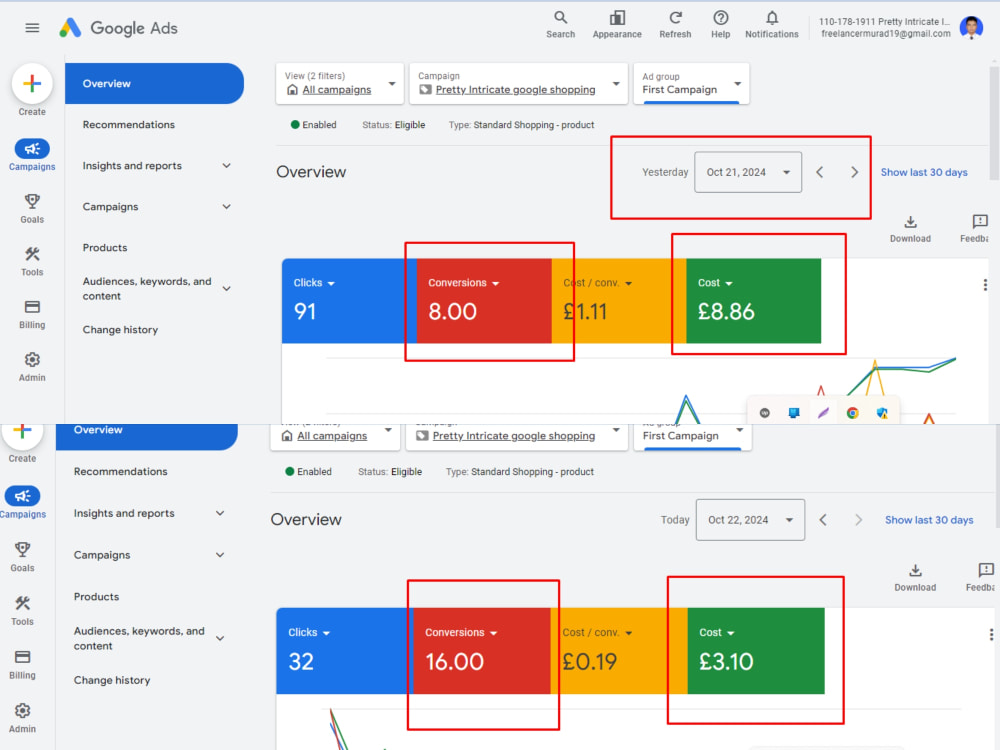
Task: Open Search in the top bar
Action: [x=561, y=25]
